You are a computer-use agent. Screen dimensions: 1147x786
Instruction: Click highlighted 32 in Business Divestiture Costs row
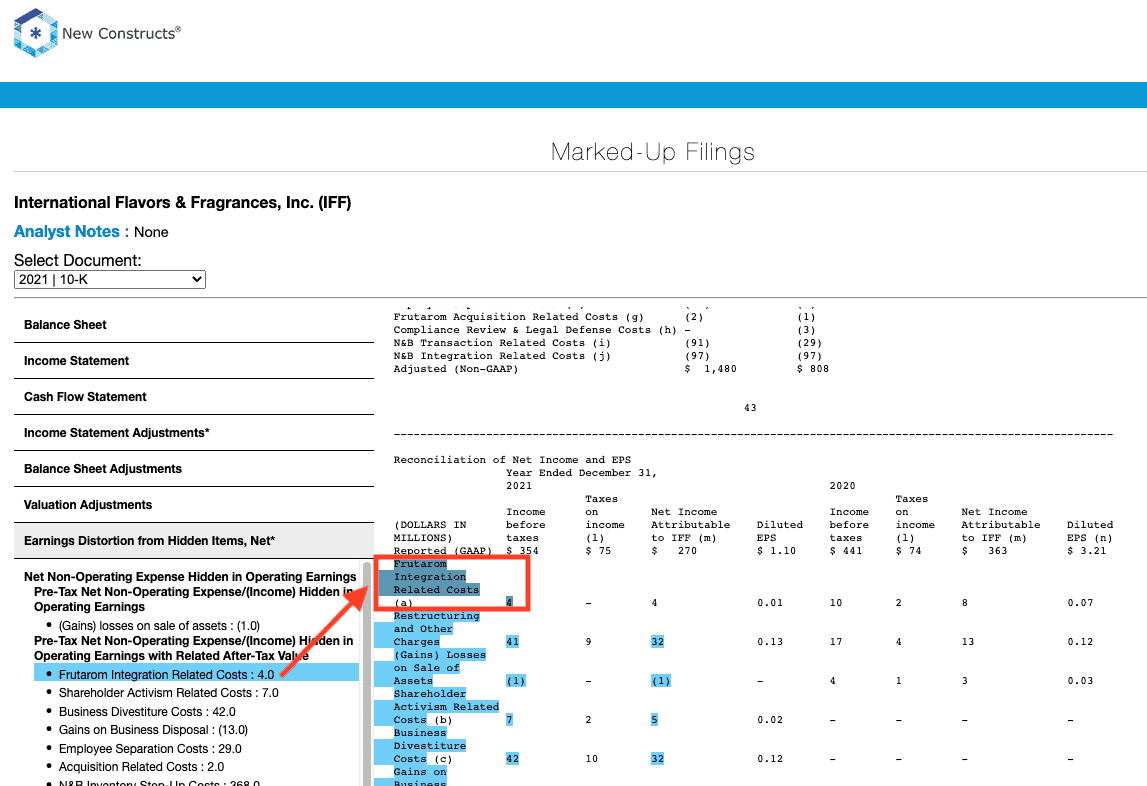(x=658, y=759)
